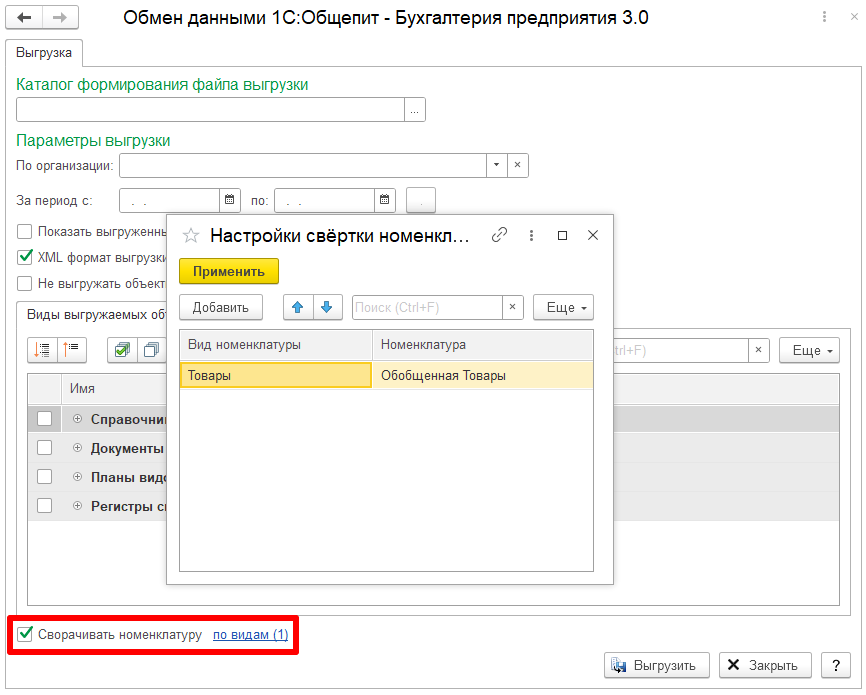
Task: Click the check all items icon
Action: point(122,350)
